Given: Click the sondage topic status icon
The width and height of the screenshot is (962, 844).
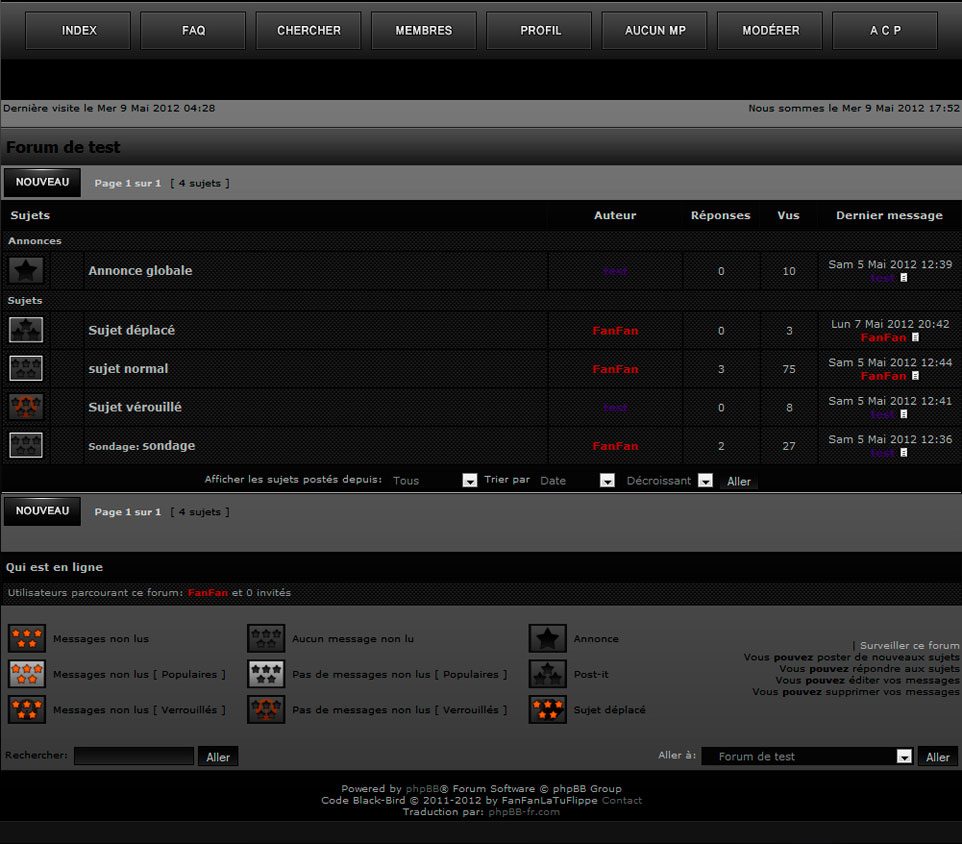Looking at the screenshot, I should click(26, 445).
